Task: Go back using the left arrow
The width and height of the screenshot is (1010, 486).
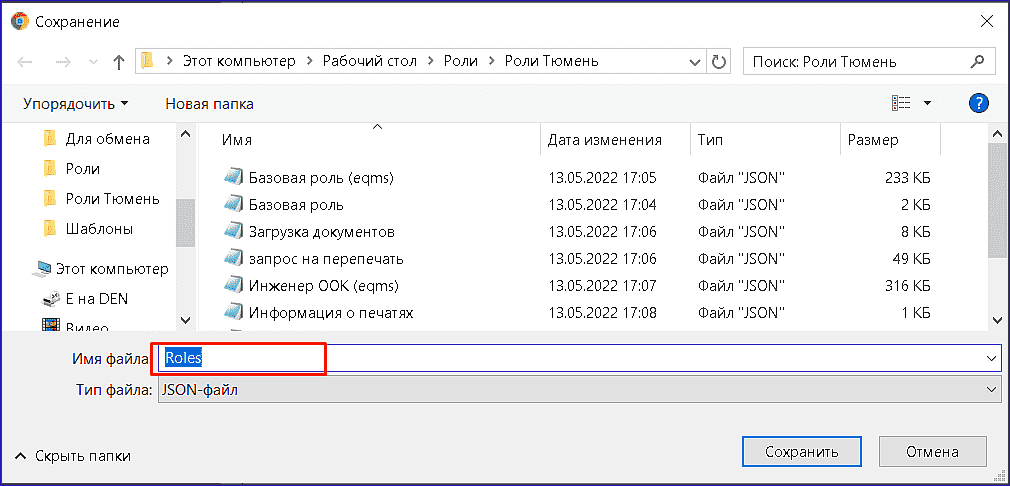Action: [24, 62]
